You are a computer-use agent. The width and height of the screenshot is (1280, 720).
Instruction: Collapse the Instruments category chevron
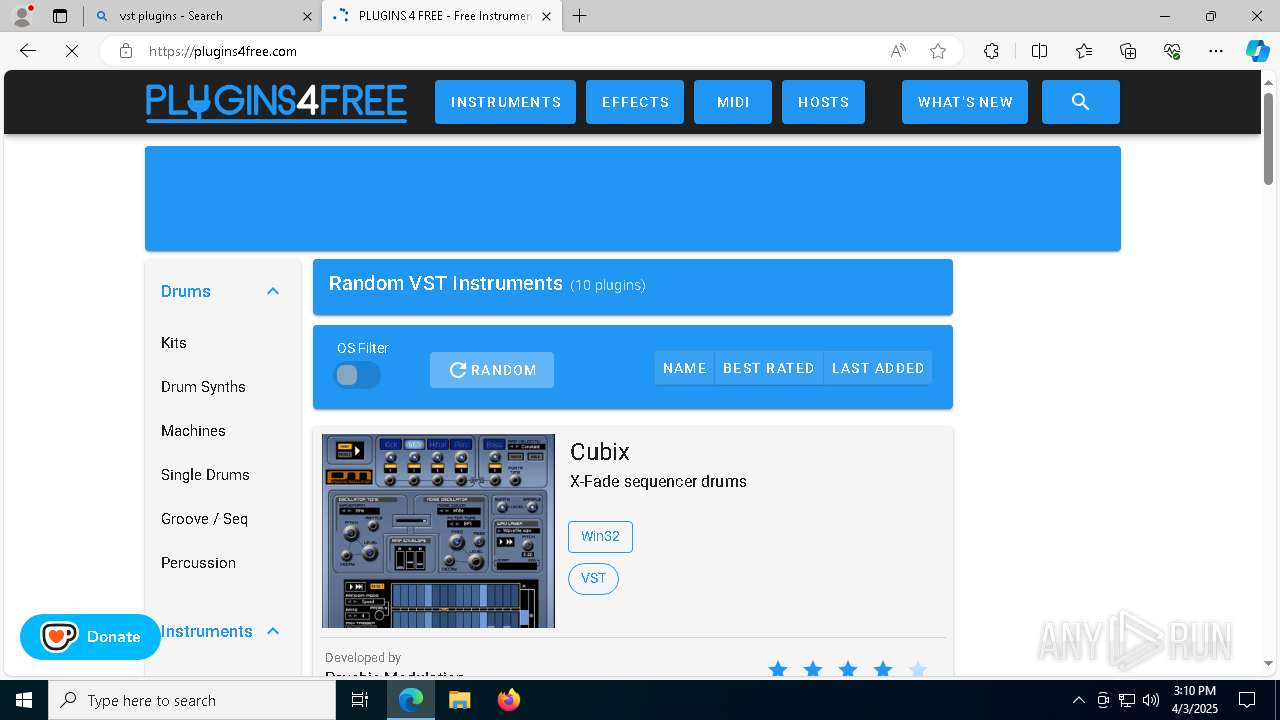pyautogui.click(x=273, y=631)
